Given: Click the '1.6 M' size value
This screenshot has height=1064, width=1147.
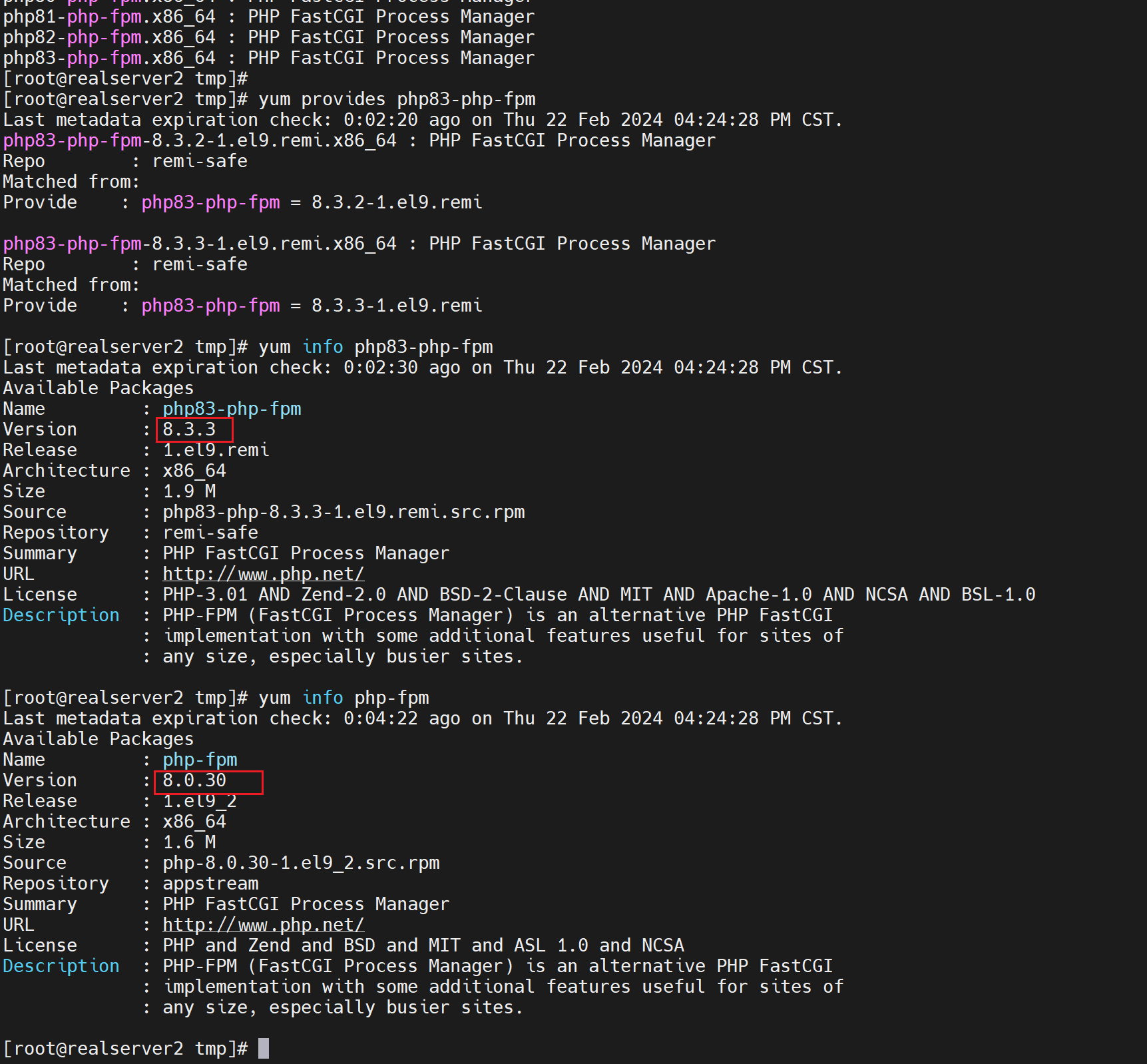Looking at the screenshot, I should tap(189, 842).
